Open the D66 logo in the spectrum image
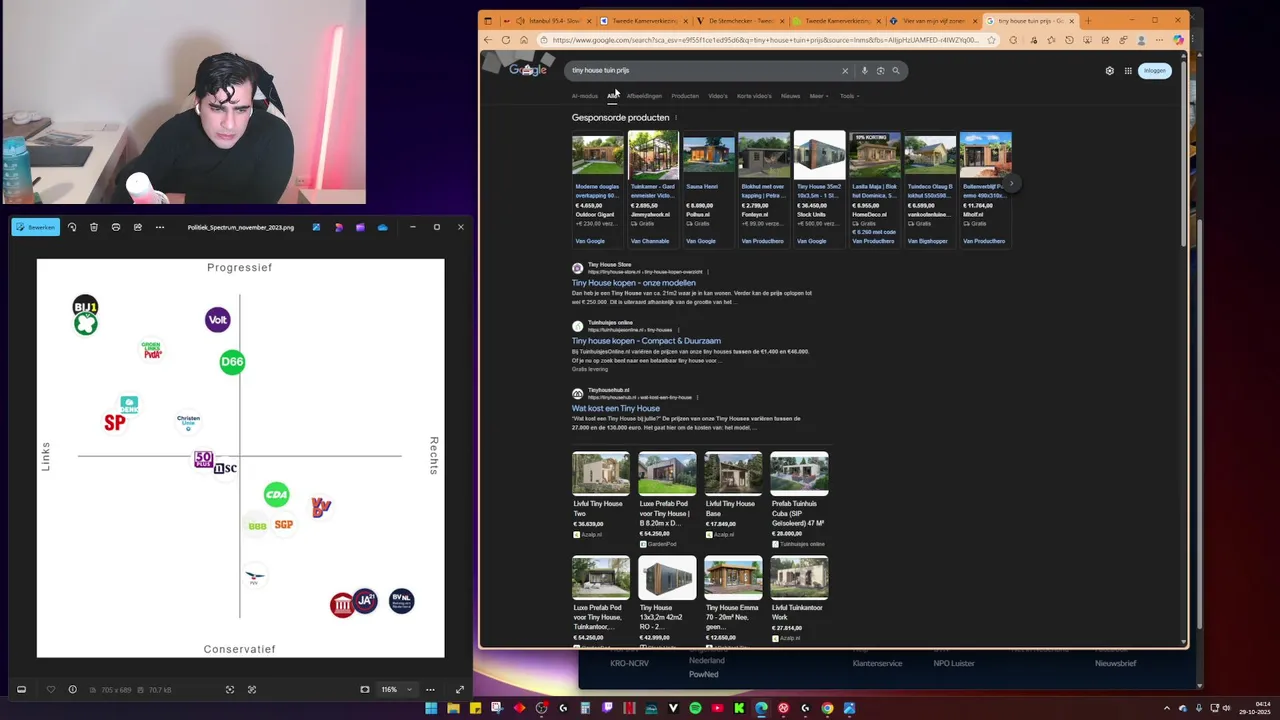 click(232, 362)
